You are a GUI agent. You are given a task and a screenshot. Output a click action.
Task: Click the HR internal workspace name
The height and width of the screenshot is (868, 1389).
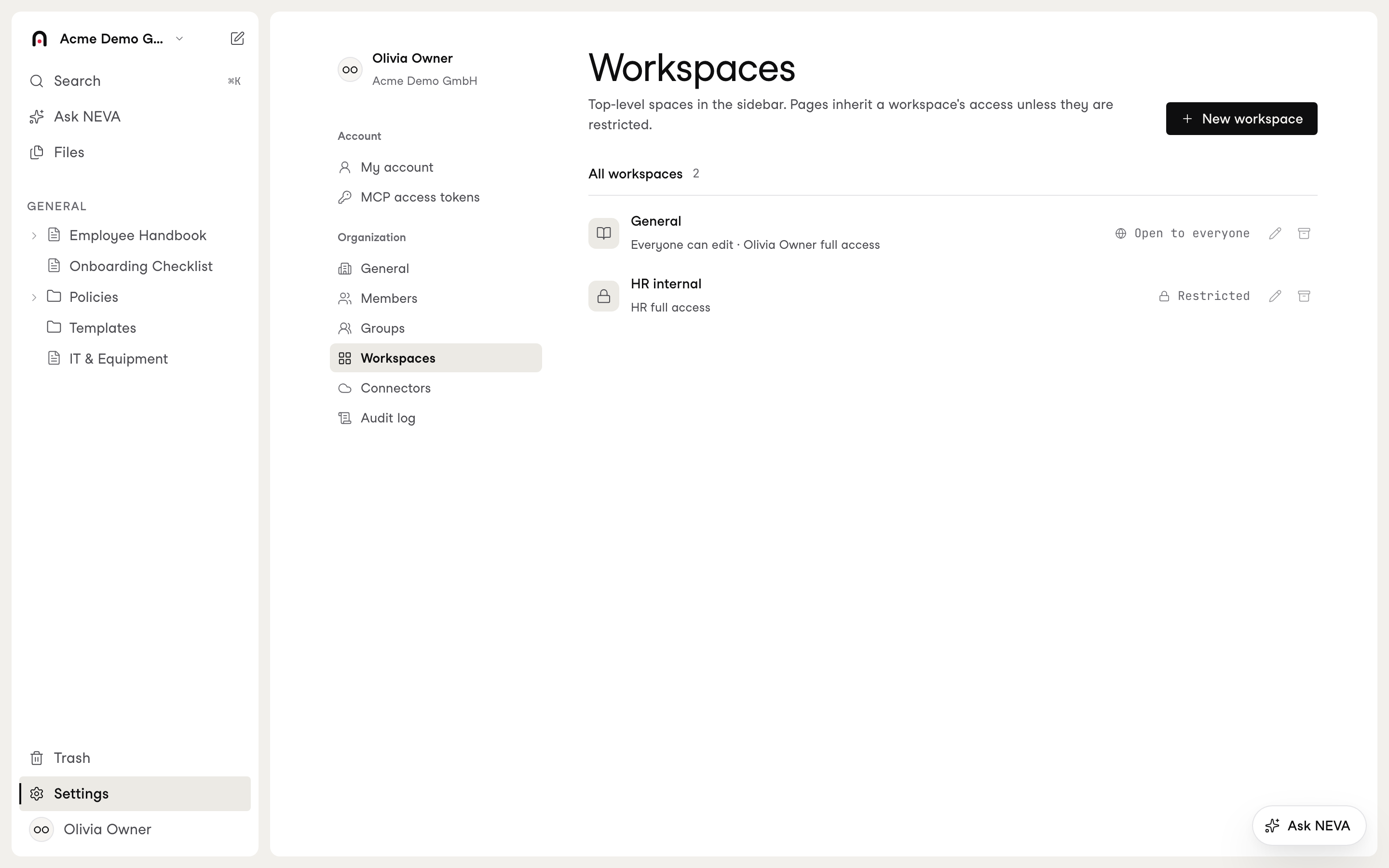[x=666, y=284]
